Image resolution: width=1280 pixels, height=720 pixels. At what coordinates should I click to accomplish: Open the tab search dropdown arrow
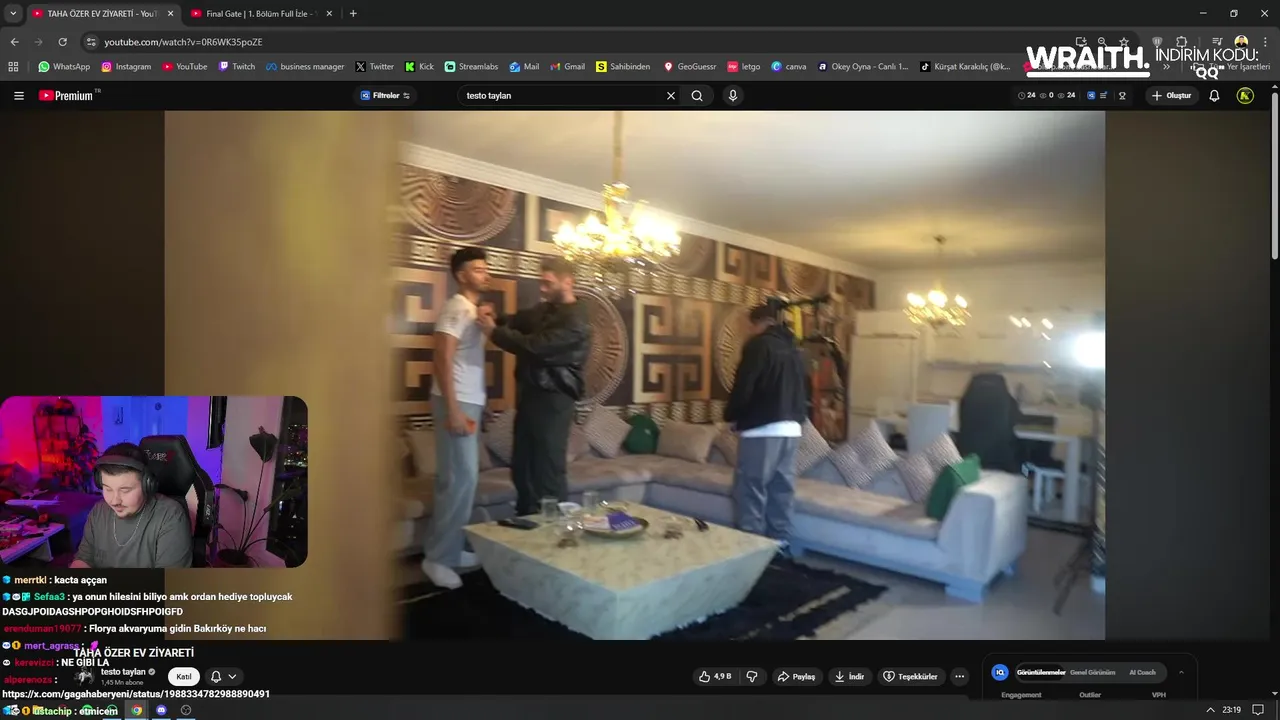point(12,14)
